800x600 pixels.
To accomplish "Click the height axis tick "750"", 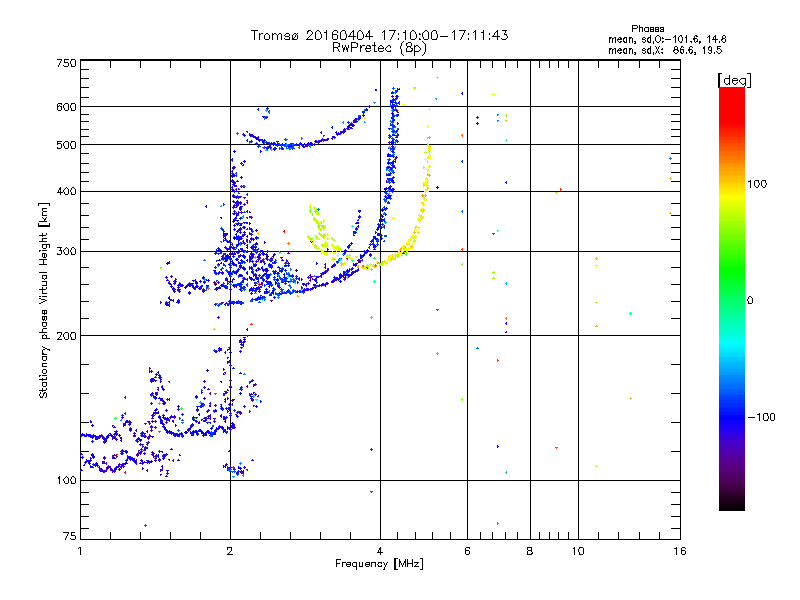I will (66, 63).
